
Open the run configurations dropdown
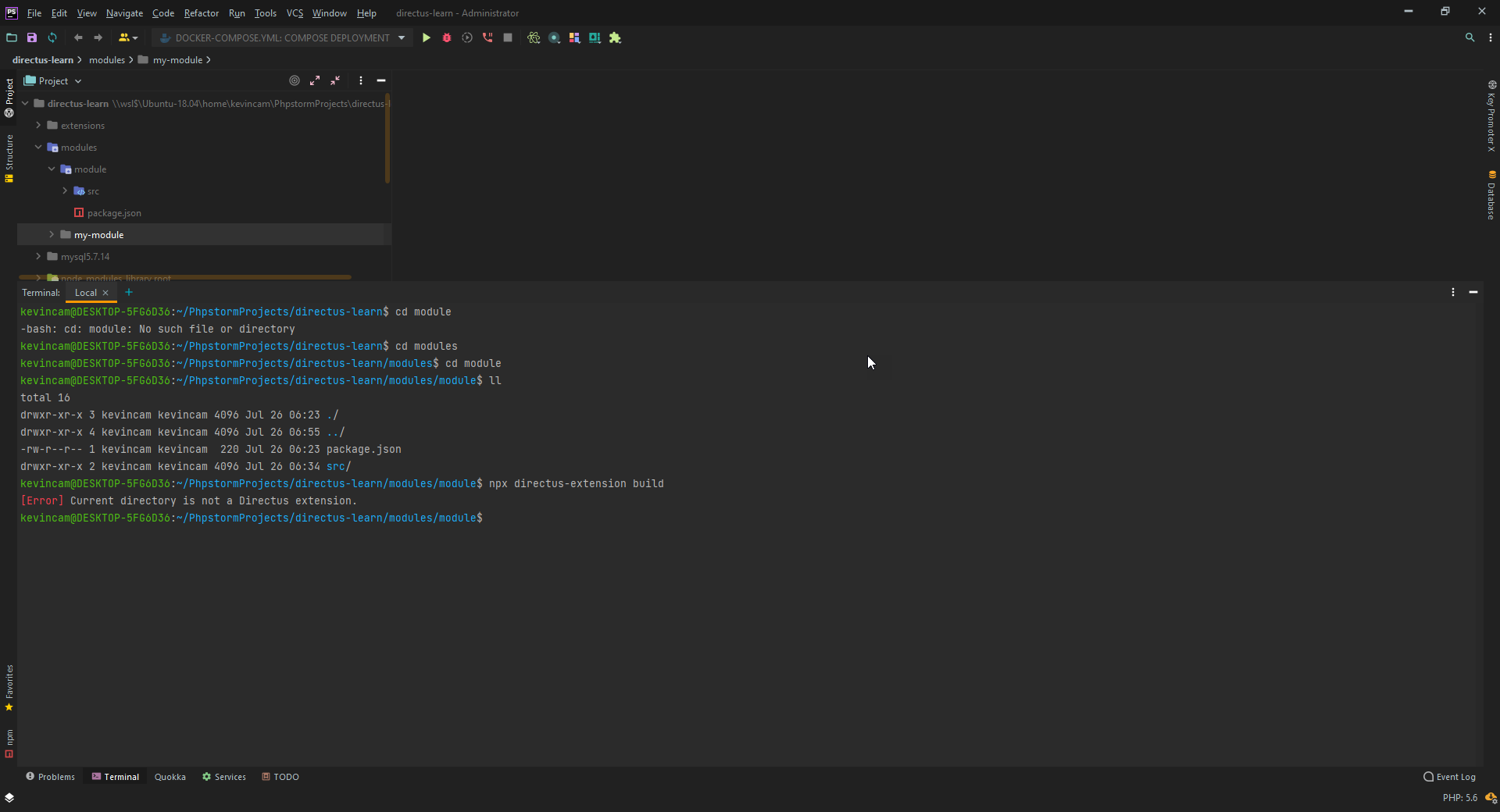[401, 37]
